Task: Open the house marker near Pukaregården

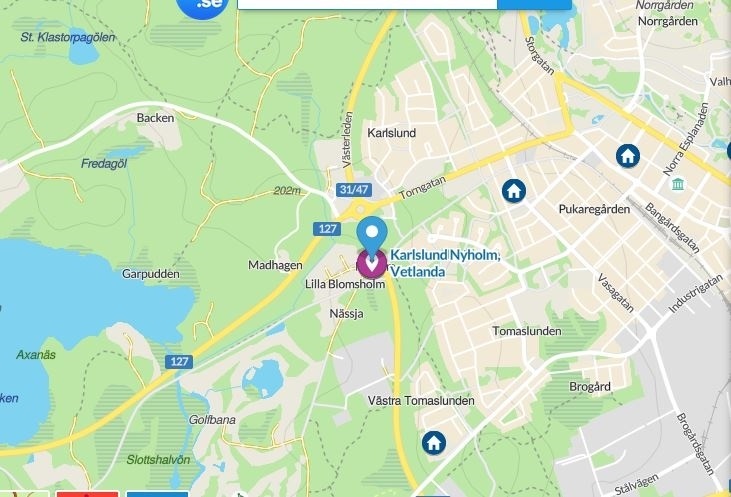Action: click(x=514, y=191)
